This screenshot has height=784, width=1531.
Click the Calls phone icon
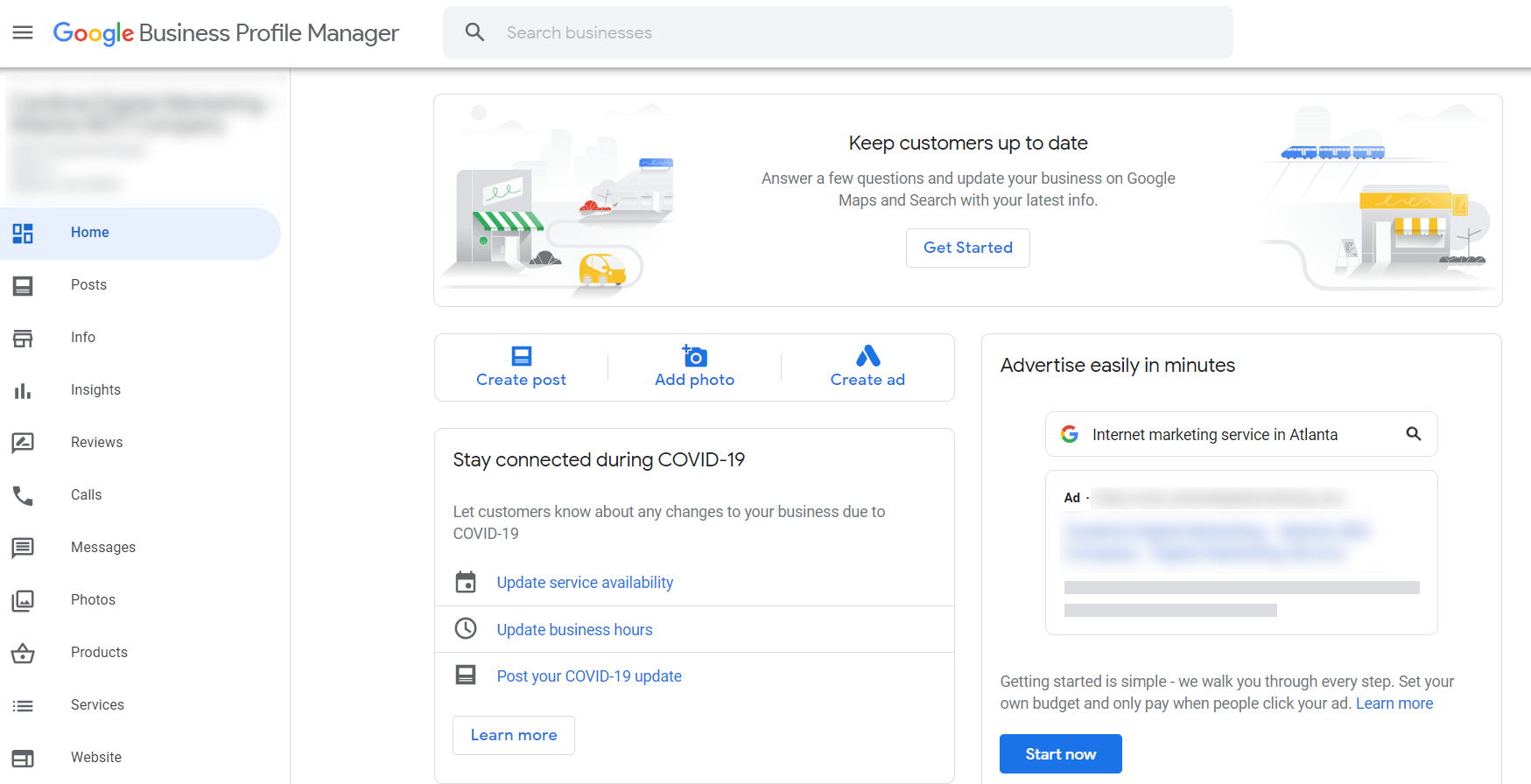point(23,495)
